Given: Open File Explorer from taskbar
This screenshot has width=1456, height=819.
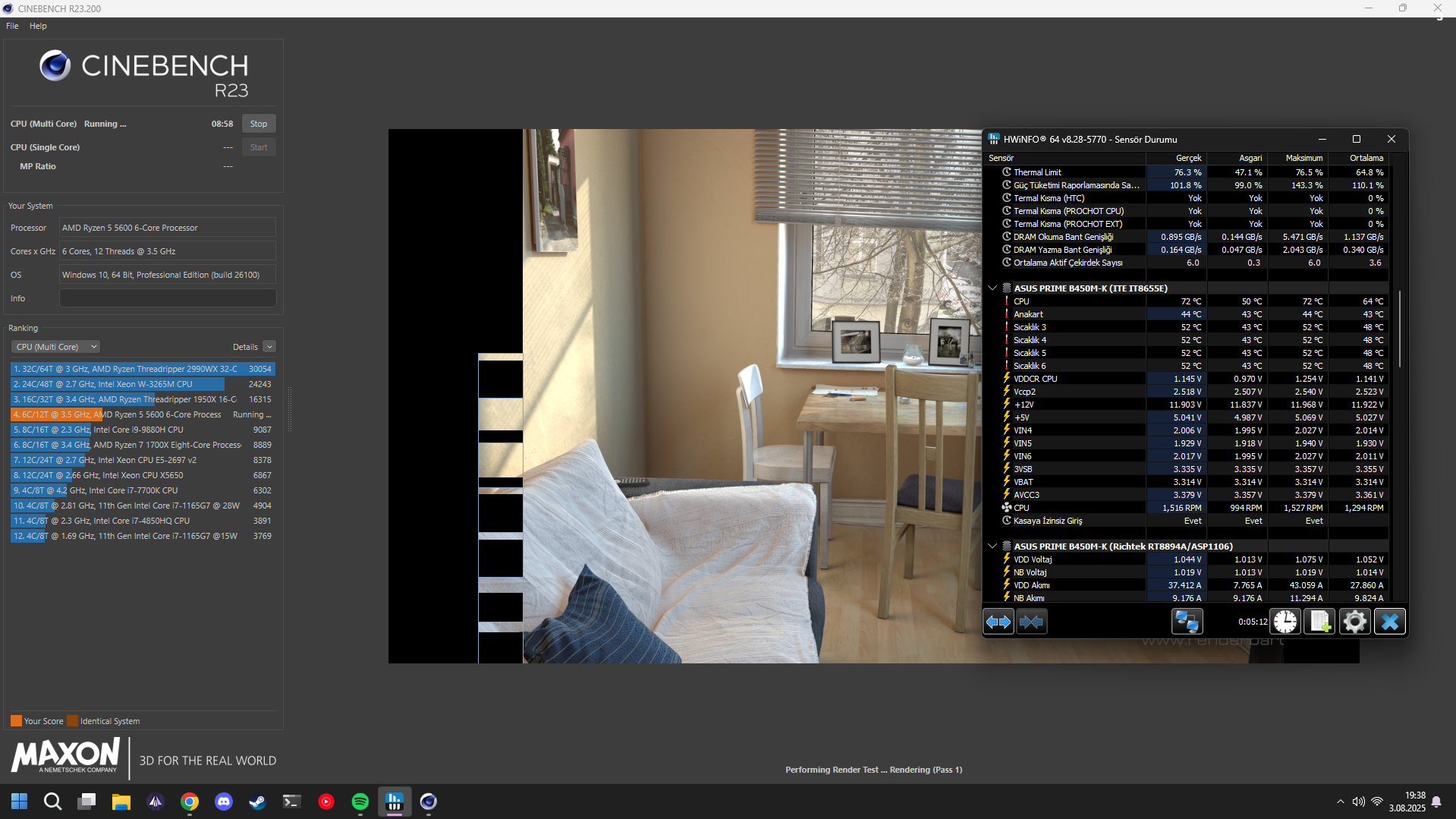Looking at the screenshot, I should coord(121,802).
